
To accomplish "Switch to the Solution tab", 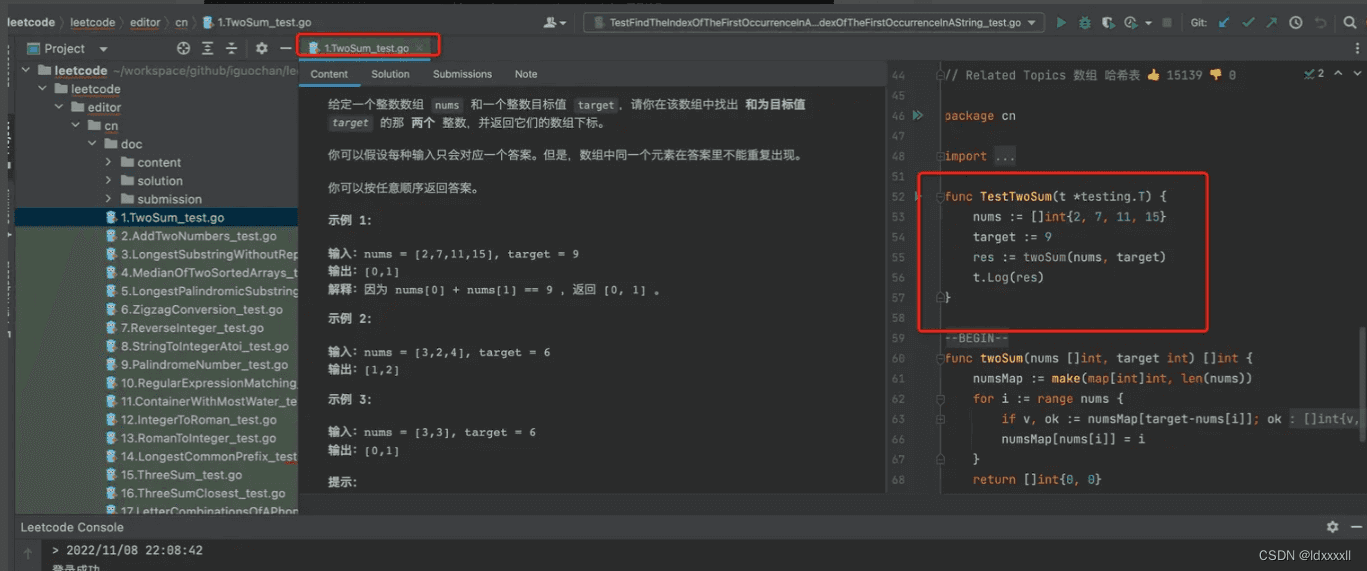I will coord(390,74).
